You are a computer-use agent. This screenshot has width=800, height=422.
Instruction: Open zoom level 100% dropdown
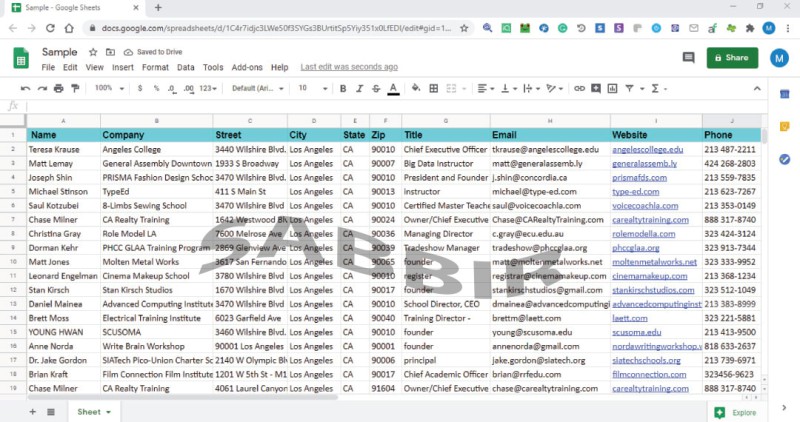pos(109,88)
